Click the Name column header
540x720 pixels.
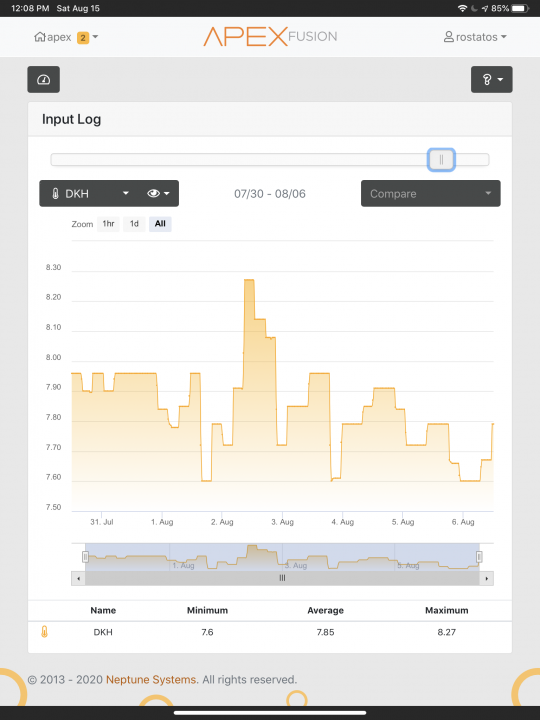tap(103, 610)
